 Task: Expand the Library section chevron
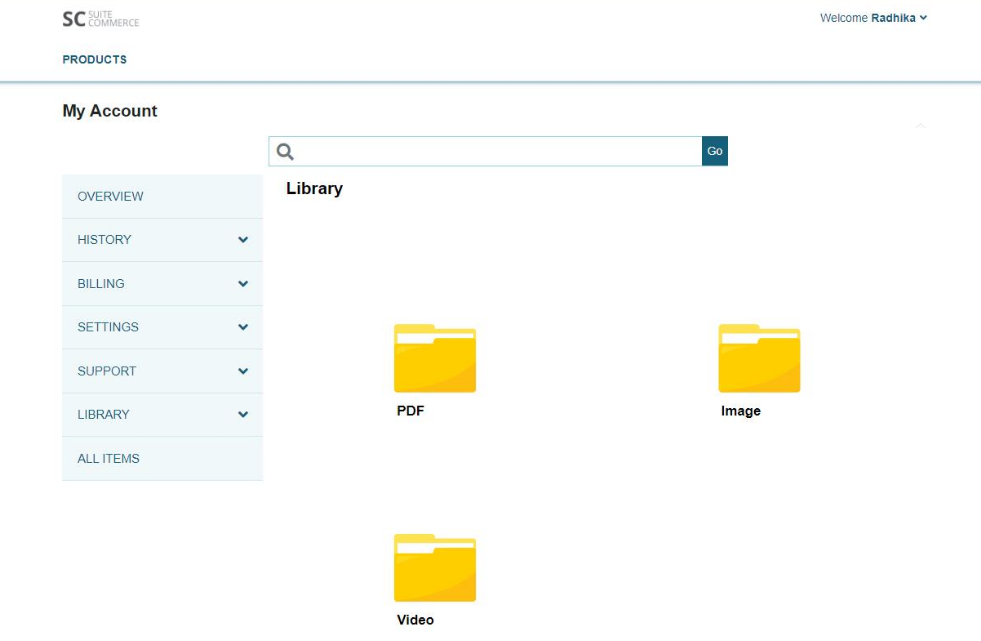[242, 414]
